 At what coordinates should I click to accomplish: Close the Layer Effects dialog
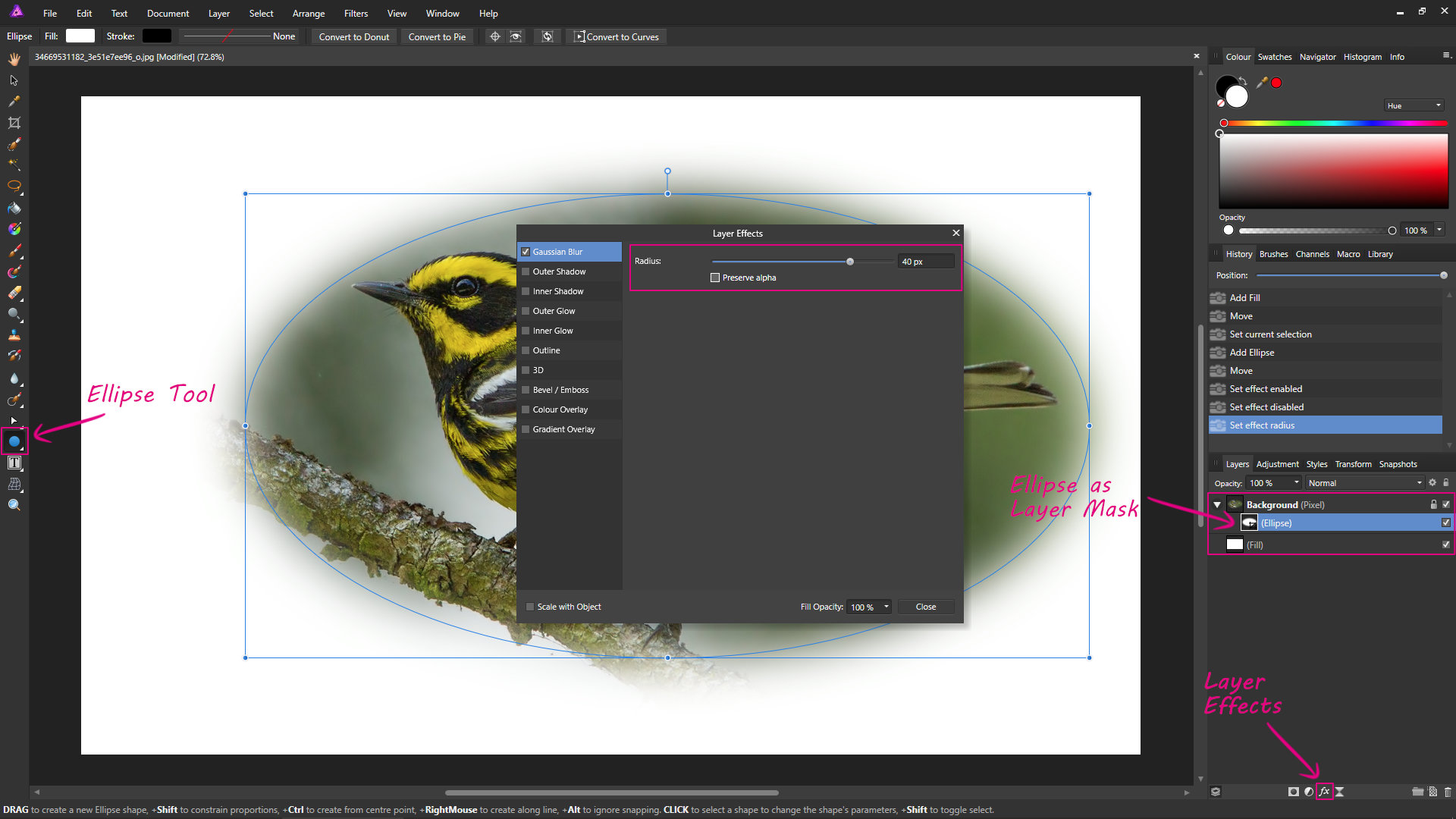[x=925, y=607]
